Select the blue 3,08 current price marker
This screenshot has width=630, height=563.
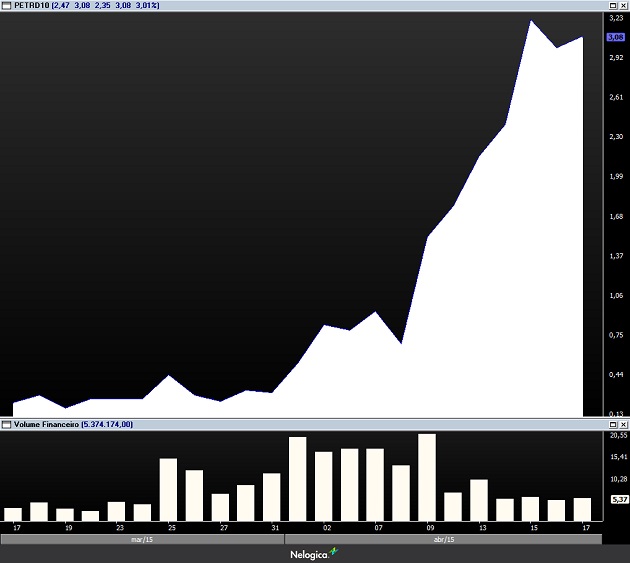point(616,37)
